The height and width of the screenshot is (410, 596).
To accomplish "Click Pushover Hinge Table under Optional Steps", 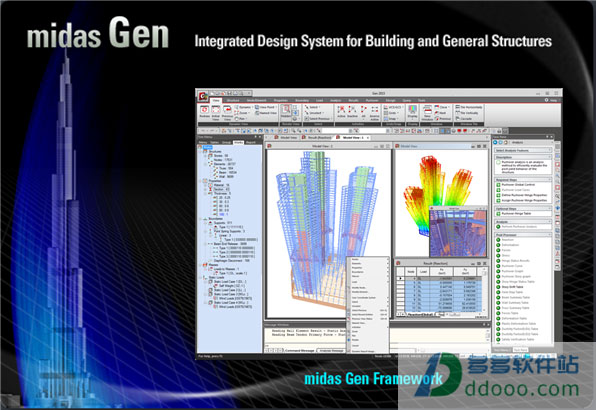I will 514,214.
